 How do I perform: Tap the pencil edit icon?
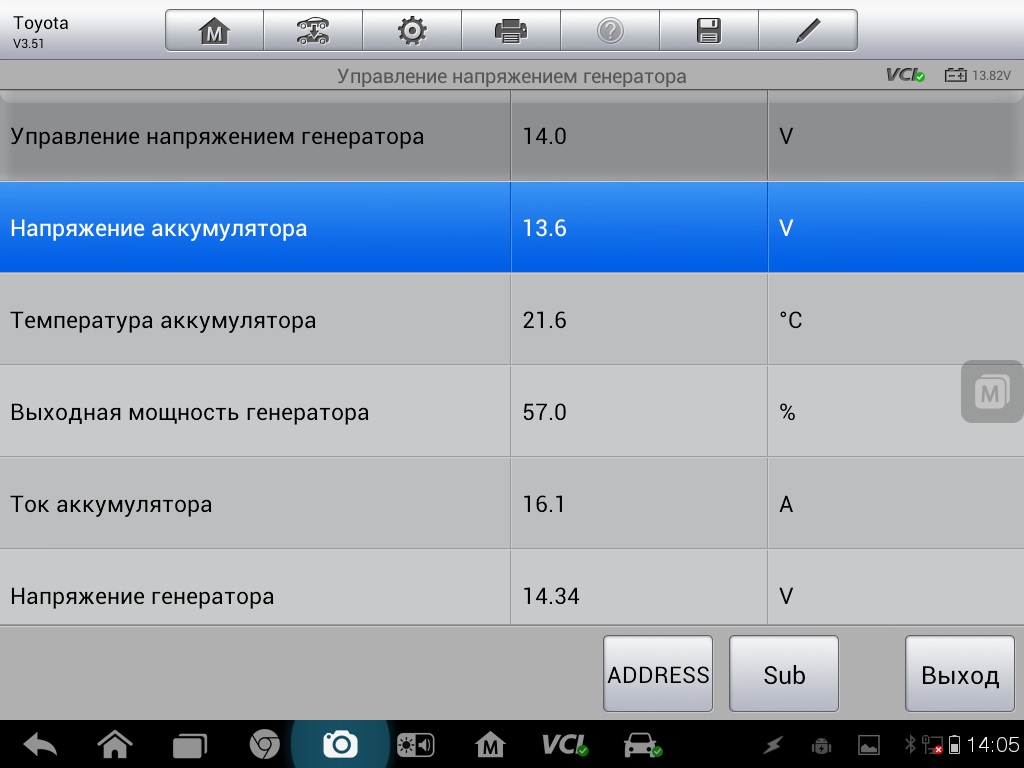[x=807, y=31]
